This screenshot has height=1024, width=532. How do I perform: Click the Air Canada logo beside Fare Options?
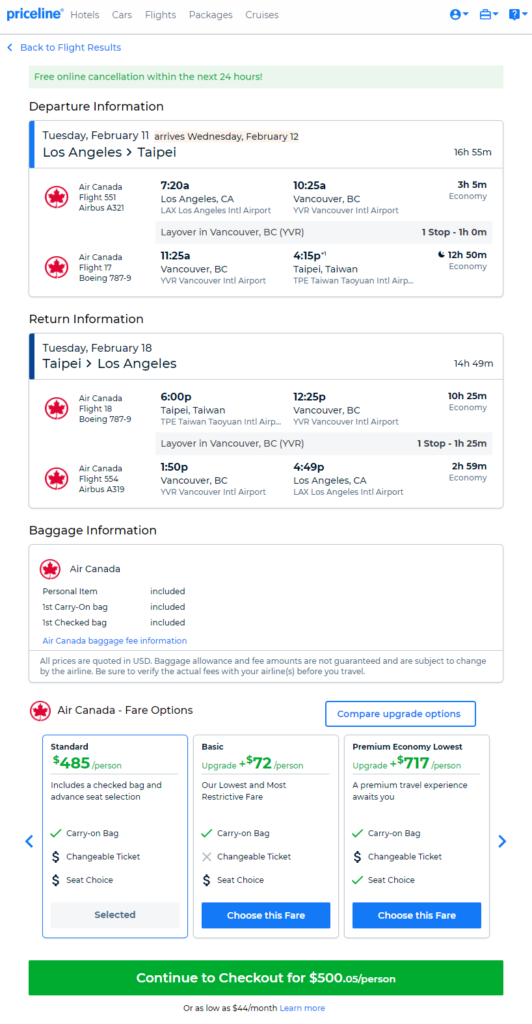(40, 711)
